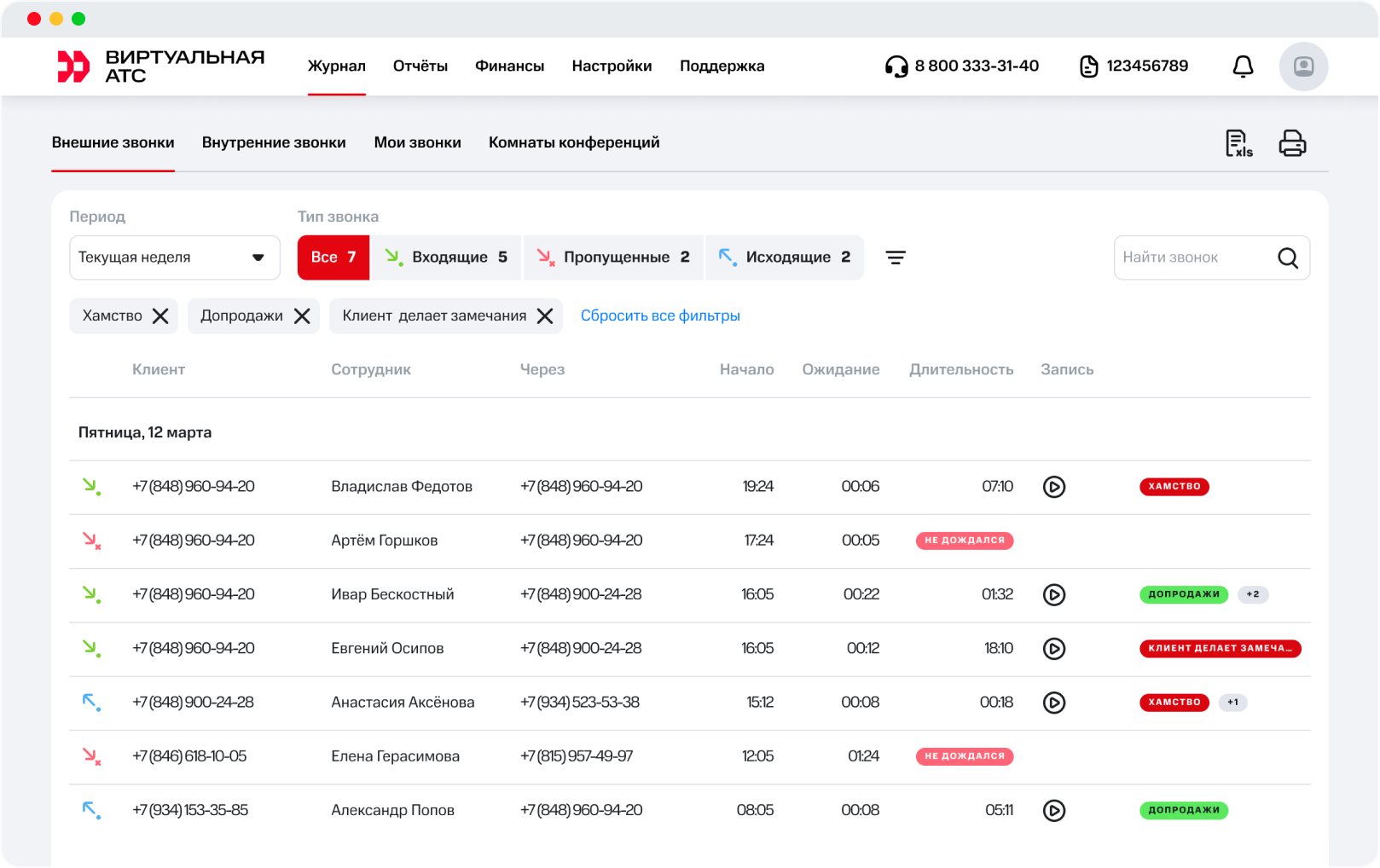This screenshot has height=868, width=1380.
Task: Click outgoing arrow icon in Александр Попов row
Action: coord(91,810)
